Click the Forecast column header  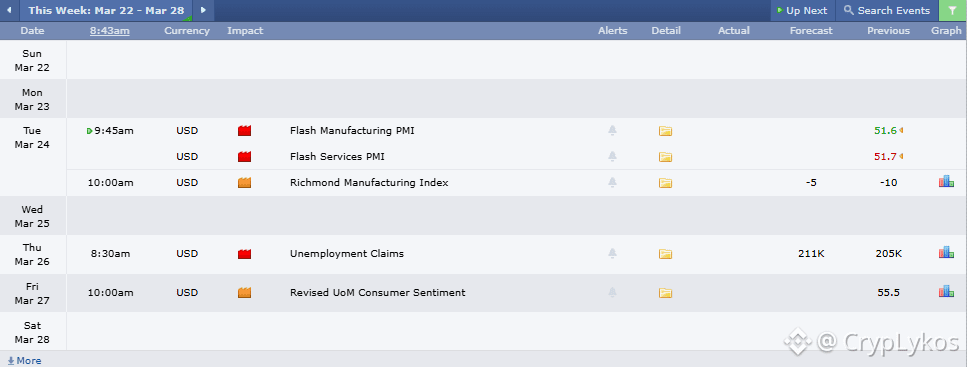pos(811,31)
